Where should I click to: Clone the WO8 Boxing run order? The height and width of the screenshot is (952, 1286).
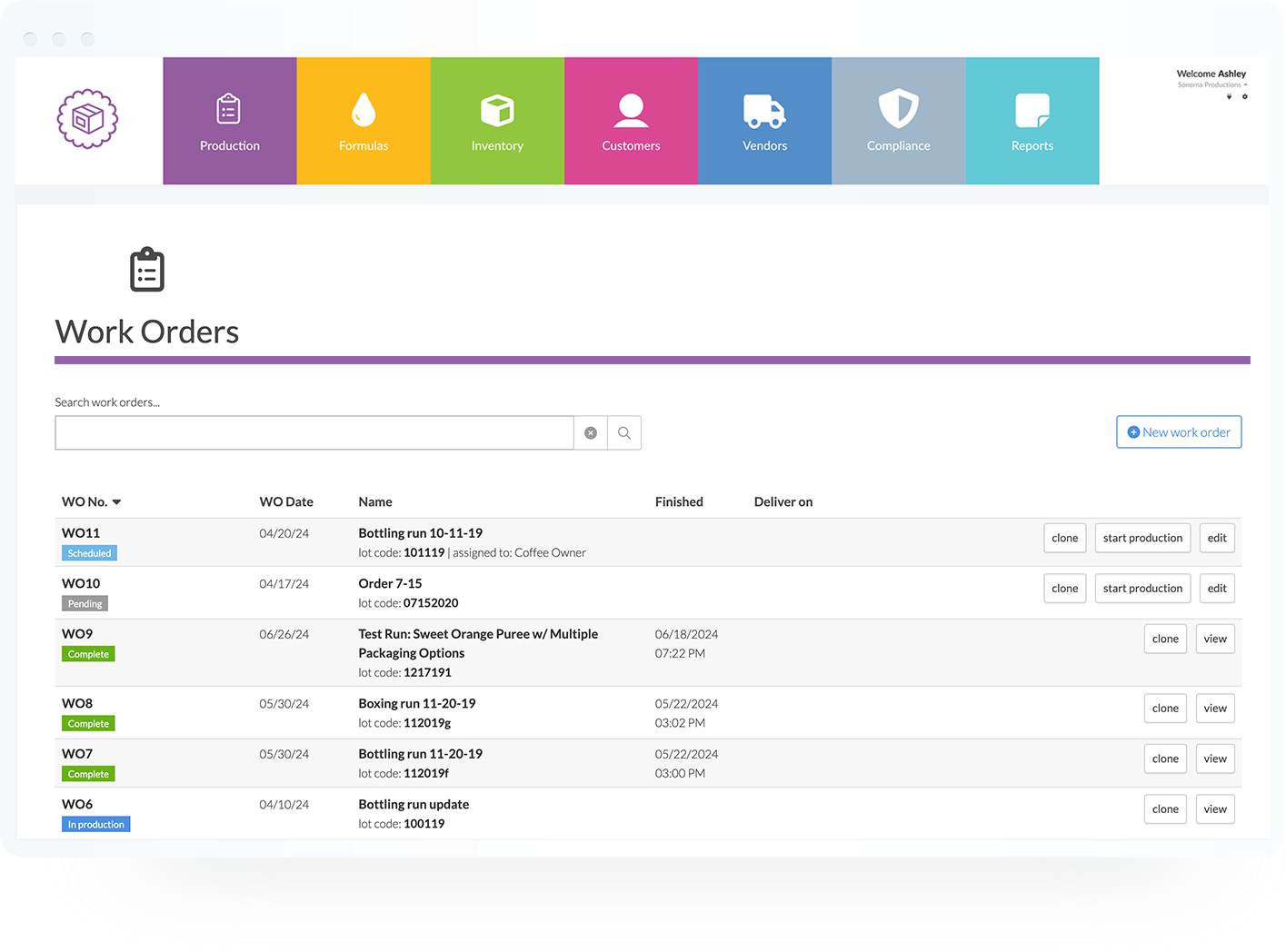pos(1165,709)
